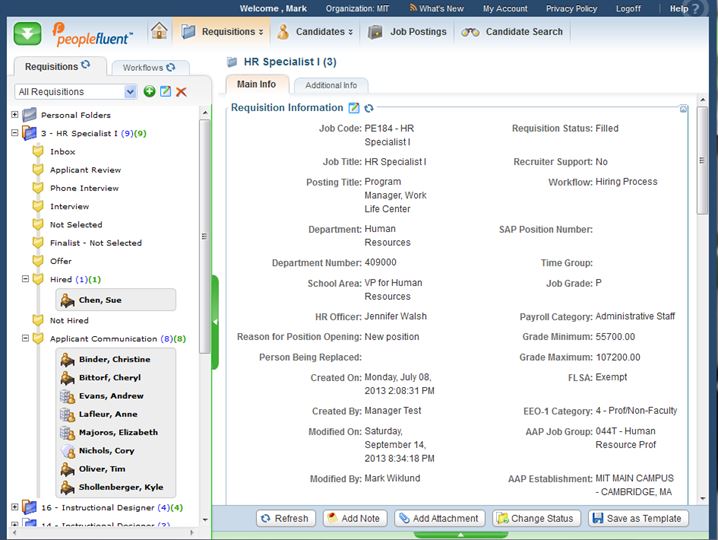Select candidate Evans, Andrew in tree
This screenshot has height=540, width=718.
[111, 396]
